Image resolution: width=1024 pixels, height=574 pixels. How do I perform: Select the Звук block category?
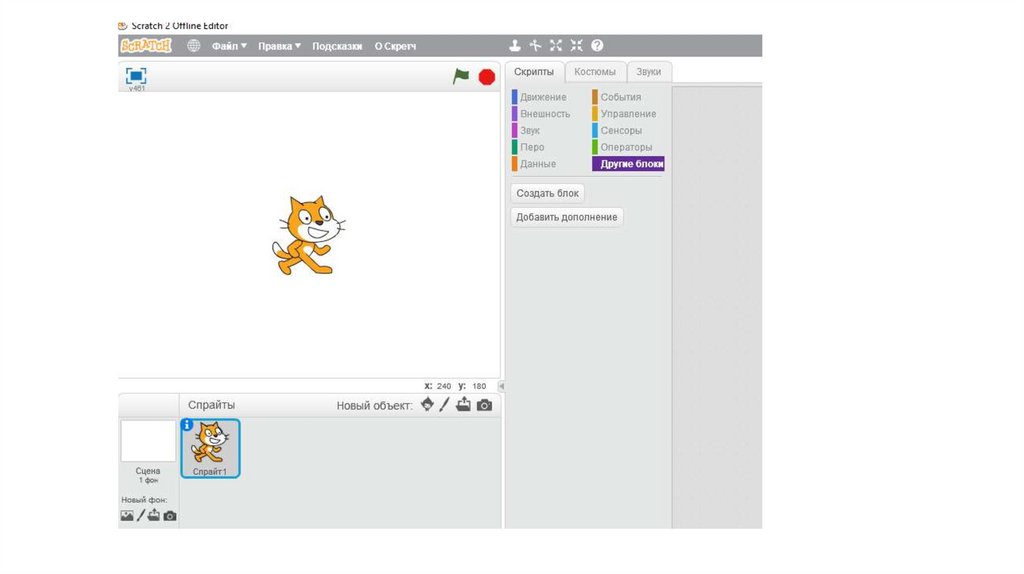526,131
